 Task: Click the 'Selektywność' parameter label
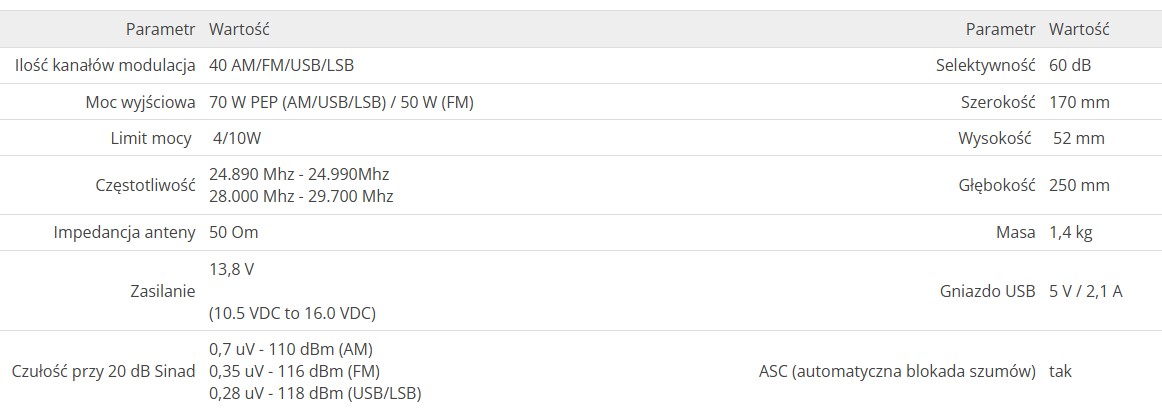(x=986, y=66)
